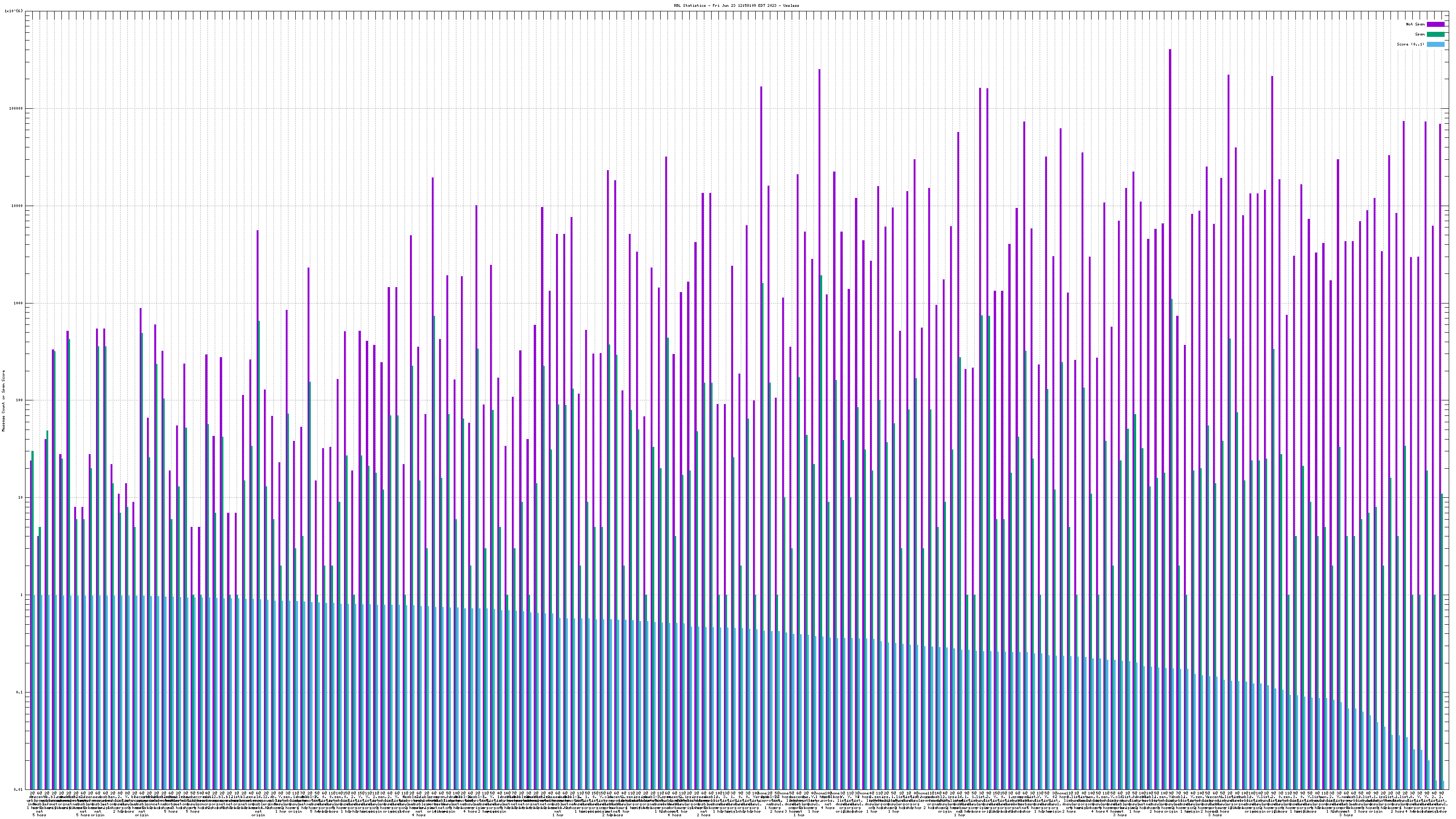Click the 100000 y-axis tick label
The height and width of the screenshot is (819, 1456).
pos(17,109)
